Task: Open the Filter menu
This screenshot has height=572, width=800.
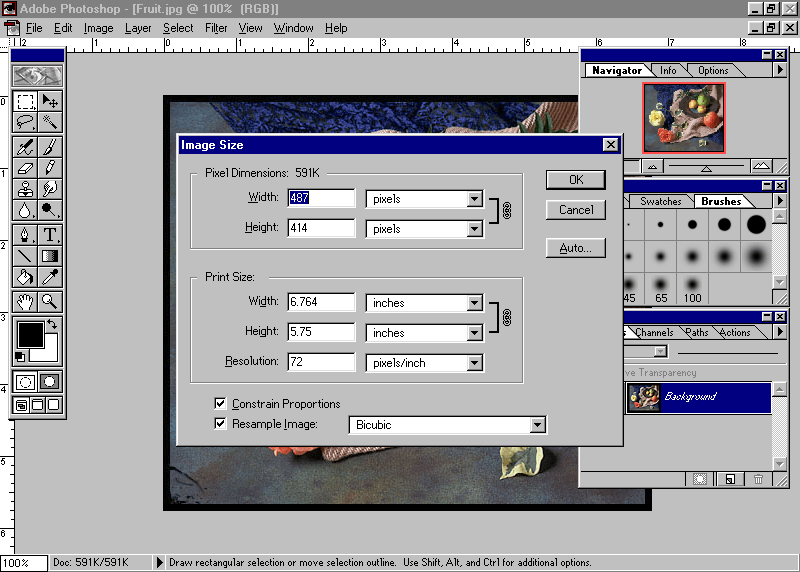Action: (216, 28)
